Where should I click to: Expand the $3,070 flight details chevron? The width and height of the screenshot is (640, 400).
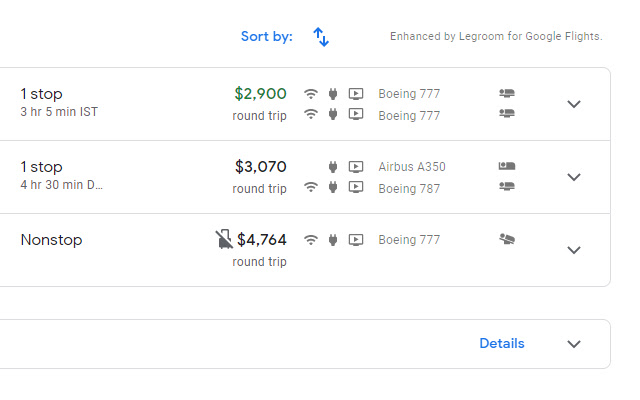[x=574, y=177]
